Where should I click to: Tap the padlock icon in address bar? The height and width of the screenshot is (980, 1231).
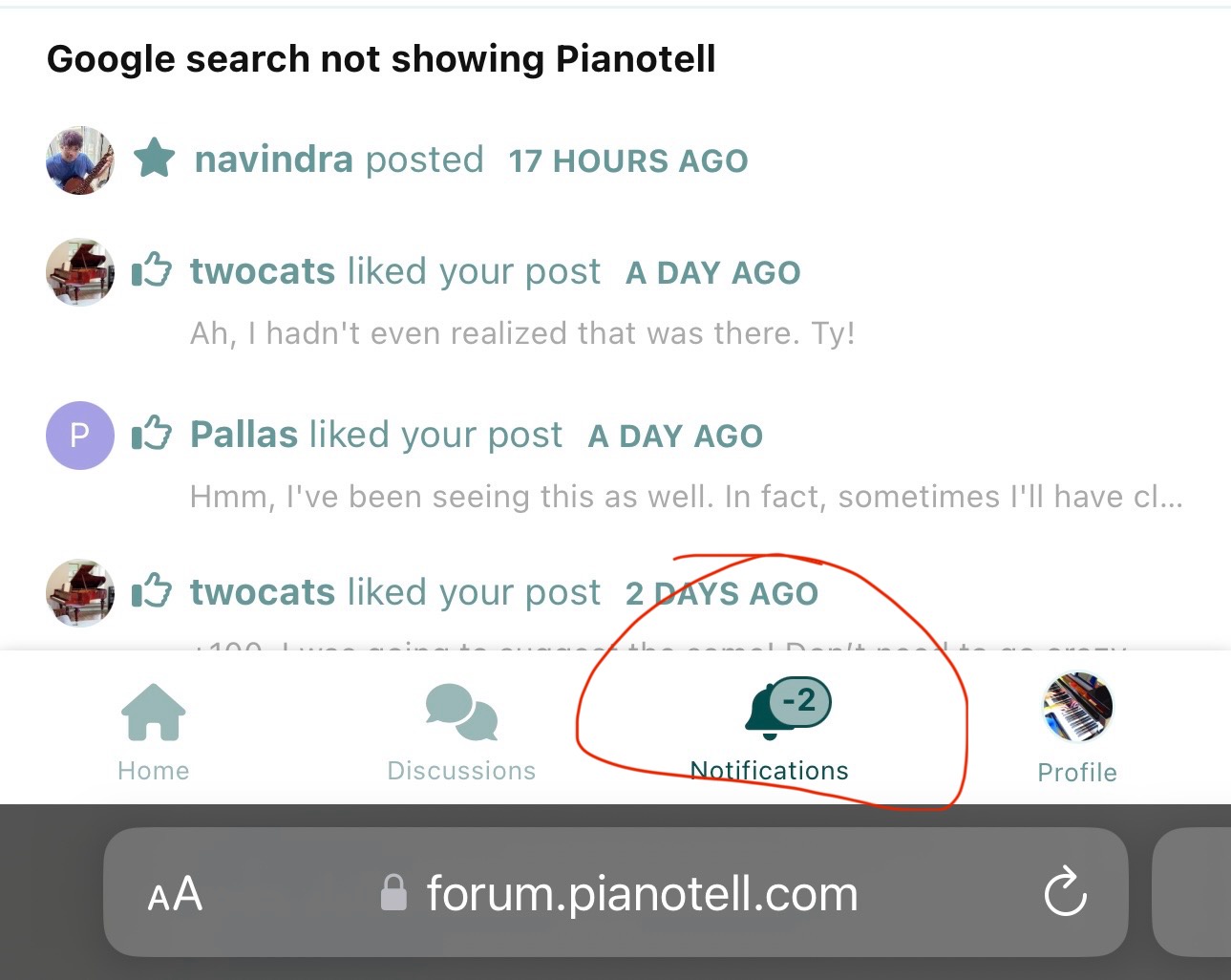(393, 894)
